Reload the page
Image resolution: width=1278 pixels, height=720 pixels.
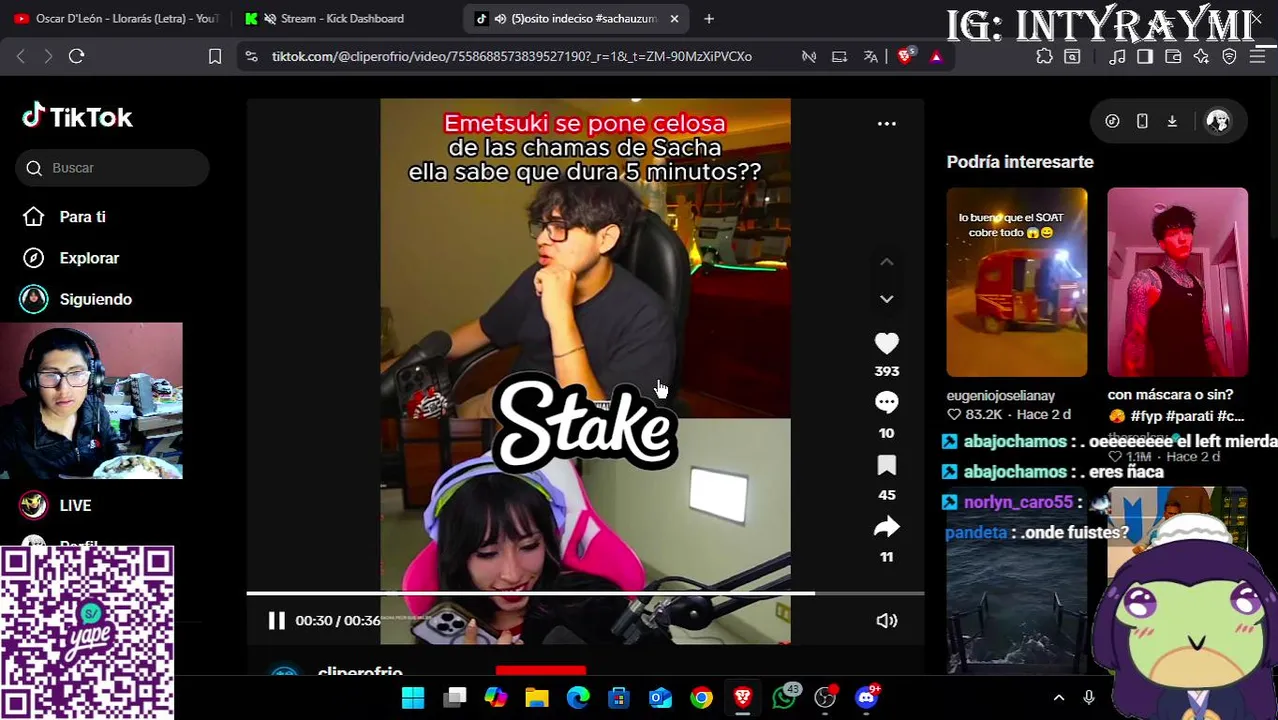(76, 57)
